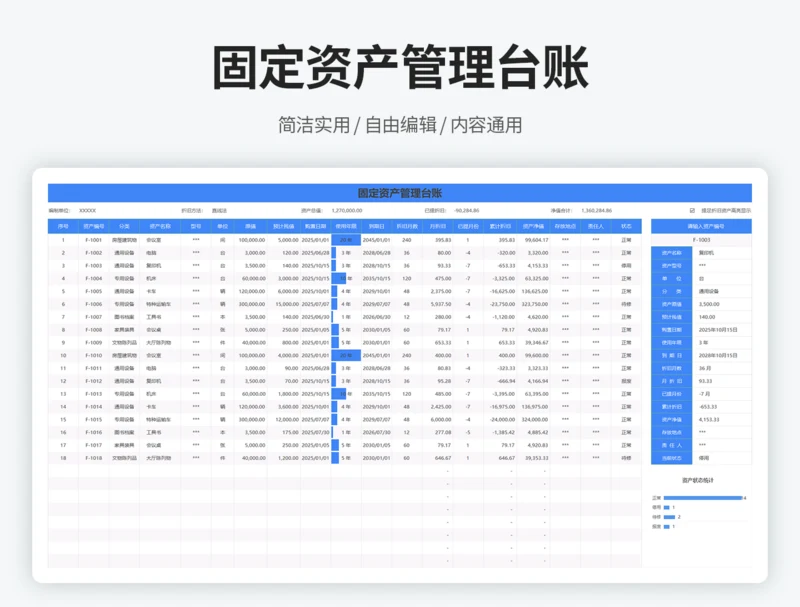Click the 请输入资产编号 blue header
The image size is (800, 607).
701,226
